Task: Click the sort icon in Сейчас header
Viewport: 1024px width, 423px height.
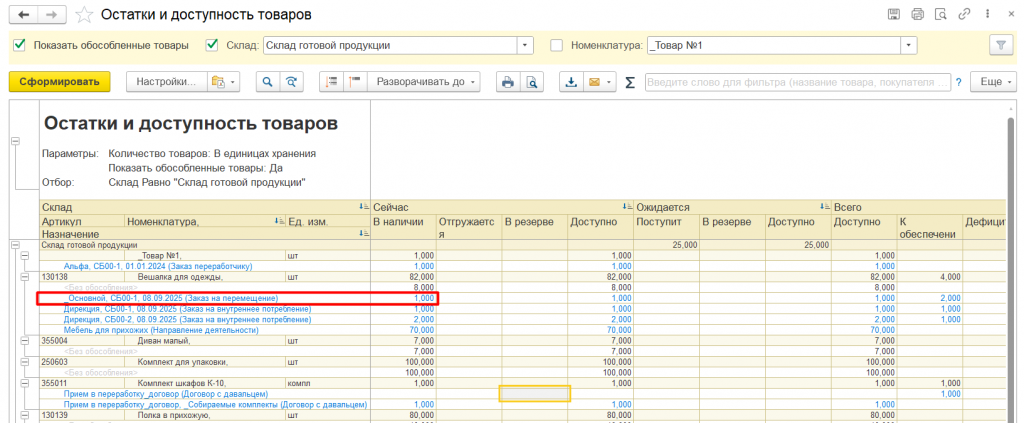Action: (629, 207)
